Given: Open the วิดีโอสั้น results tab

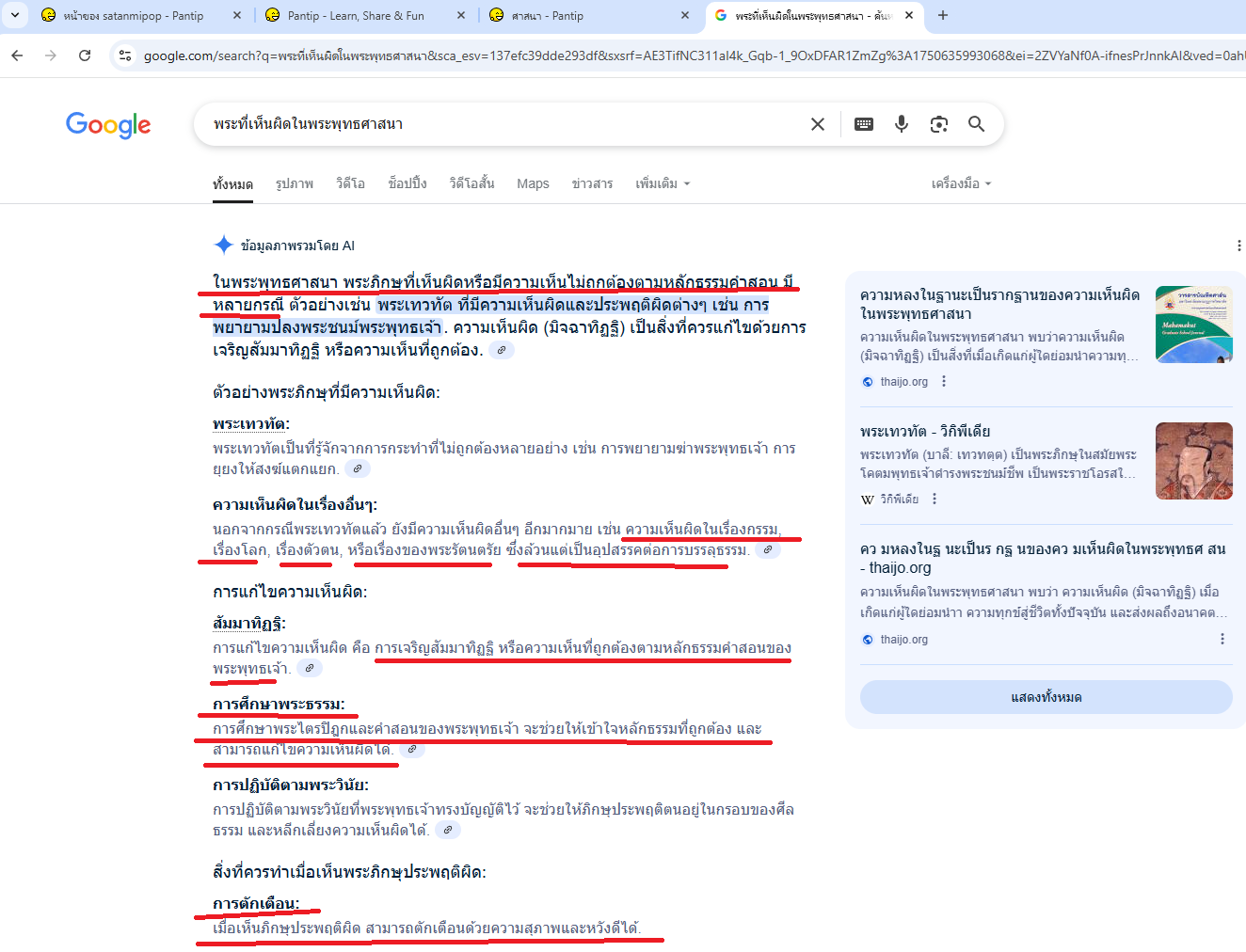Looking at the screenshot, I should click(471, 183).
